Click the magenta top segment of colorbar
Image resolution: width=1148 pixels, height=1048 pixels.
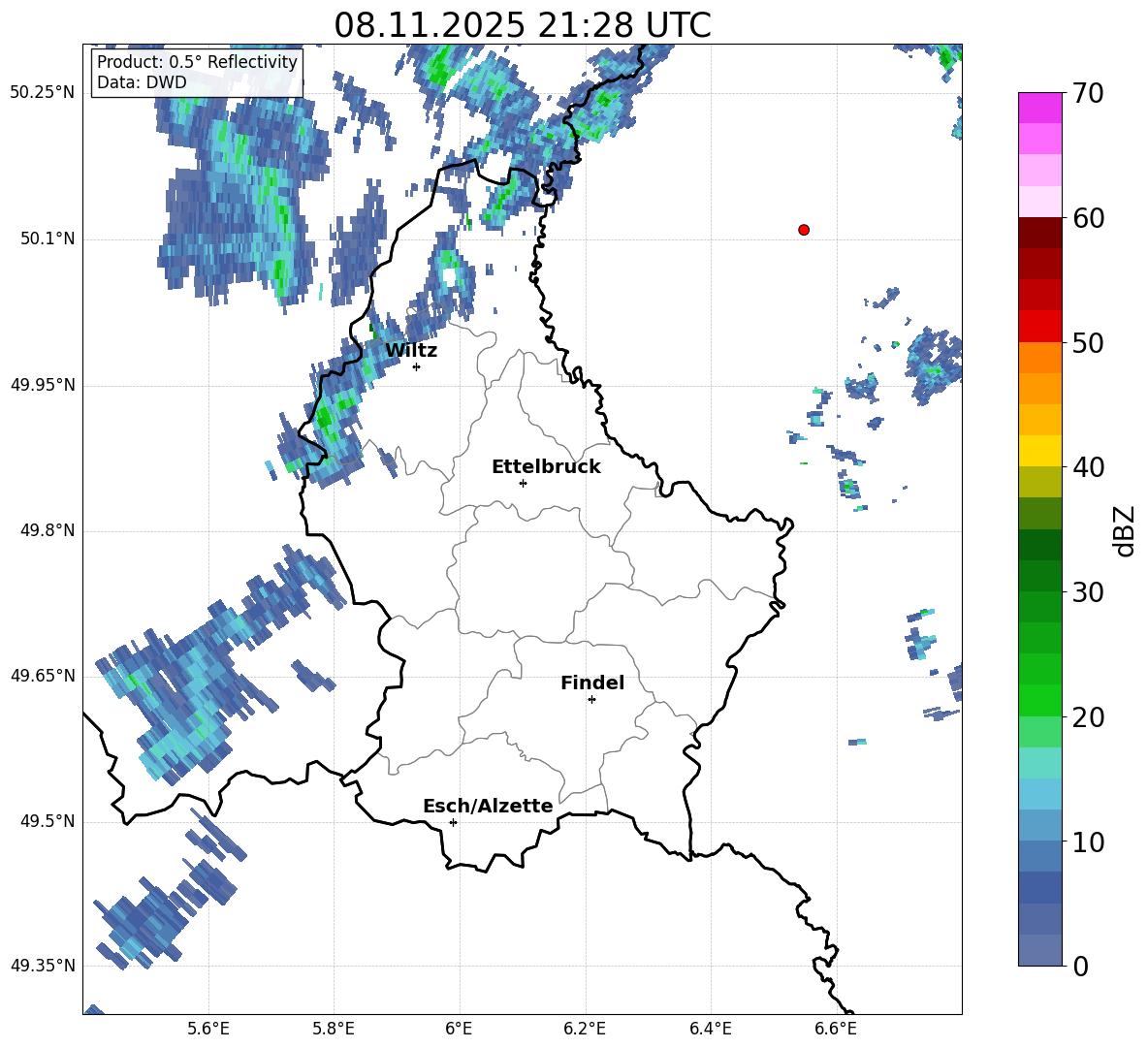(x=1040, y=108)
